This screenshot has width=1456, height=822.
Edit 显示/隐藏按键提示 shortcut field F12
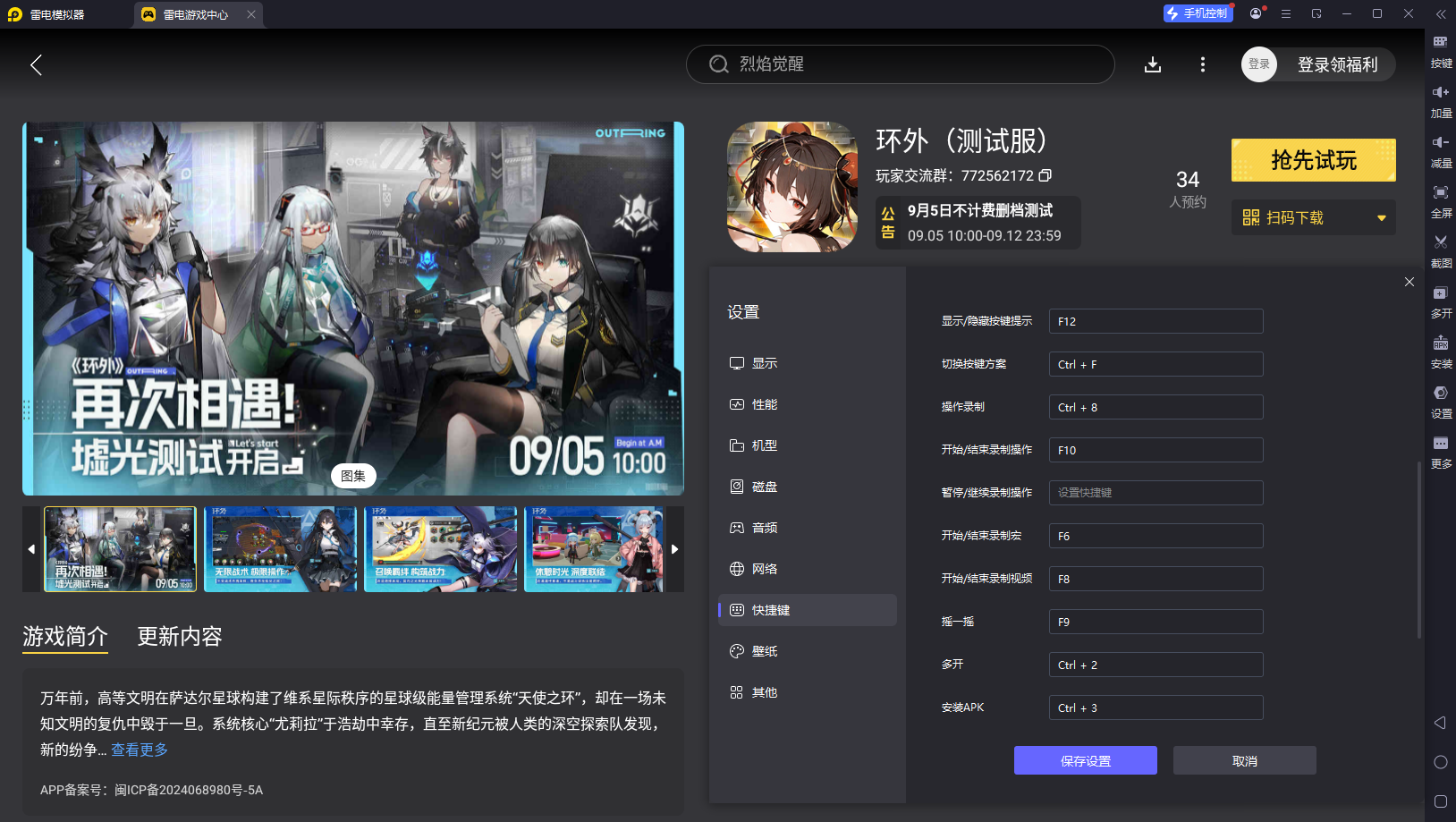pyautogui.click(x=1155, y=321)
